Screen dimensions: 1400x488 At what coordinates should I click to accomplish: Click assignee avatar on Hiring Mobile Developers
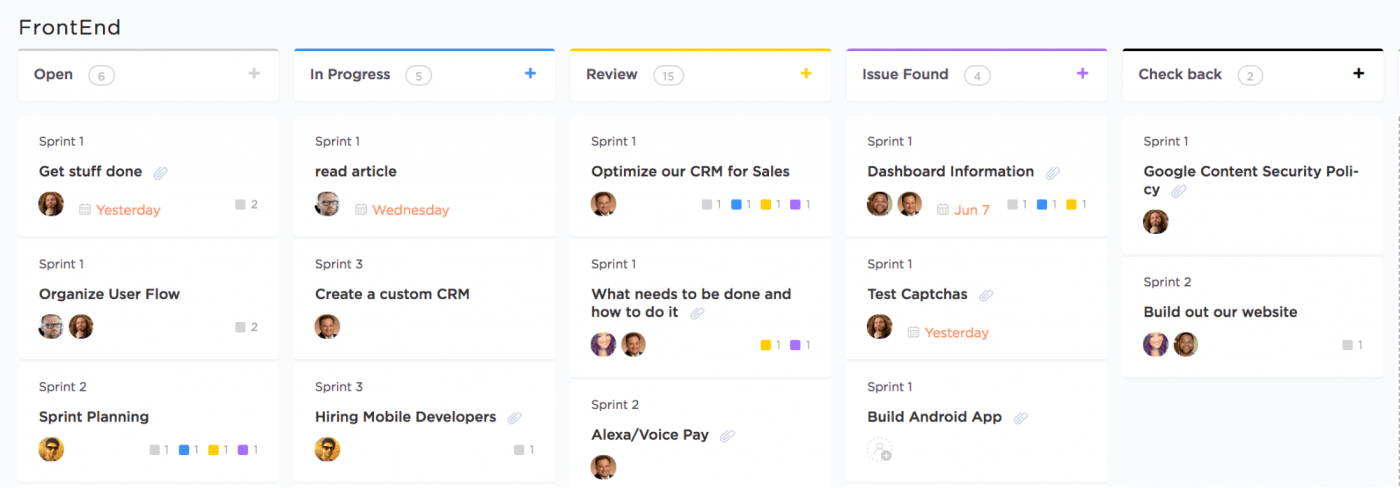click(327, 449)
